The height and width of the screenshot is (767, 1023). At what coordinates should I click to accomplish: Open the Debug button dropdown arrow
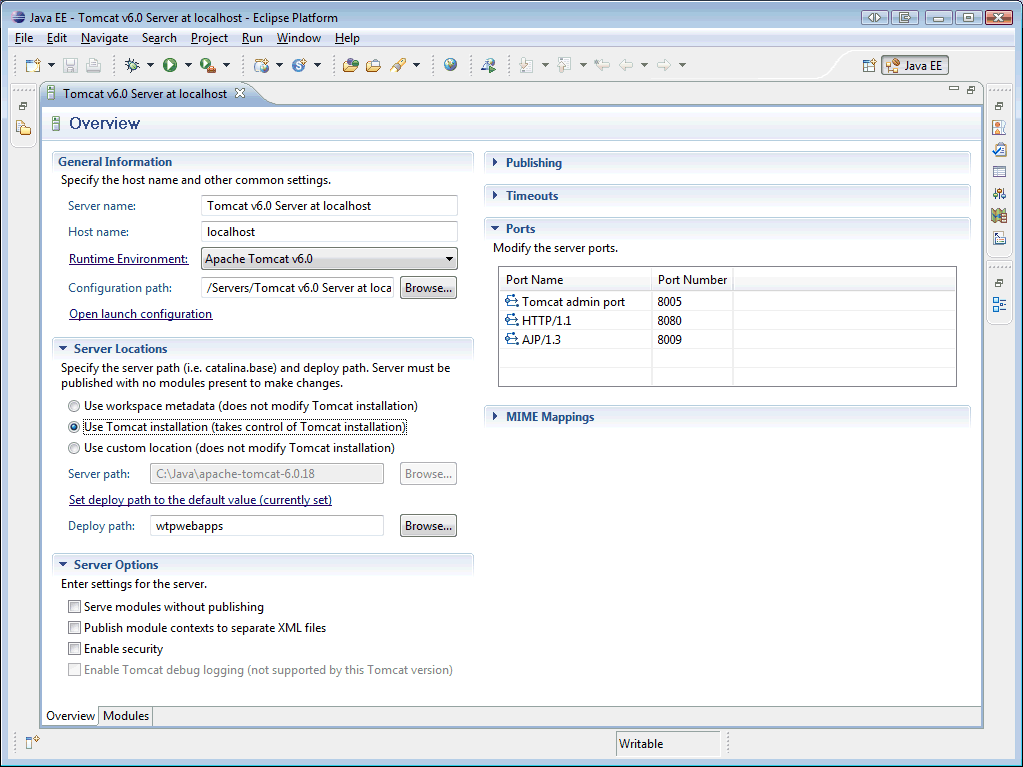pyautogui.click(x=150, y=65)
